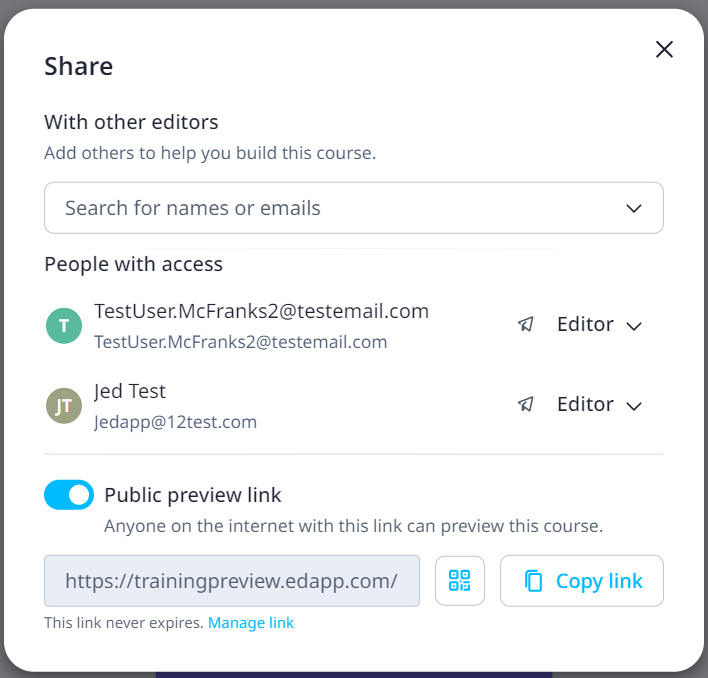
Task: Click the JT avatar for Jed Test
Action: tap(64, 405)
